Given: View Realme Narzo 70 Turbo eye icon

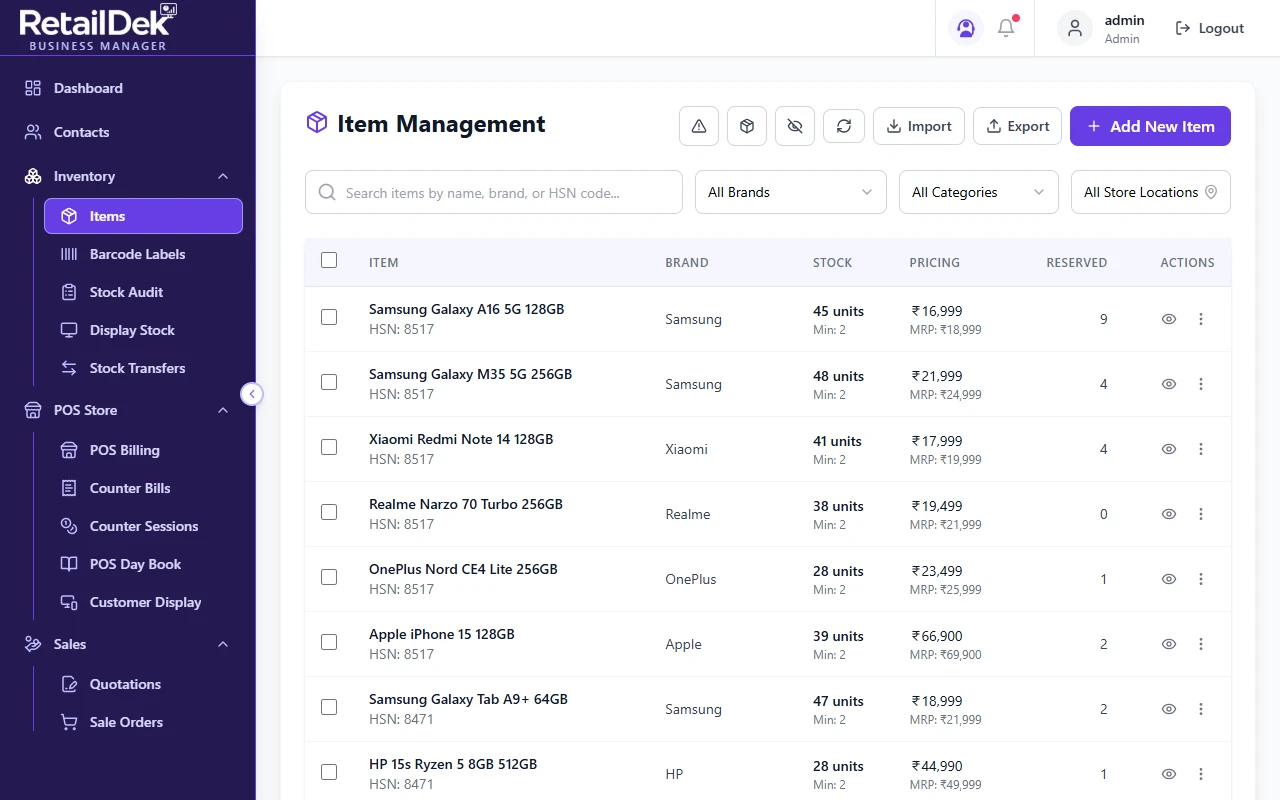Looking at the screenshot, I should [1168, 514].
